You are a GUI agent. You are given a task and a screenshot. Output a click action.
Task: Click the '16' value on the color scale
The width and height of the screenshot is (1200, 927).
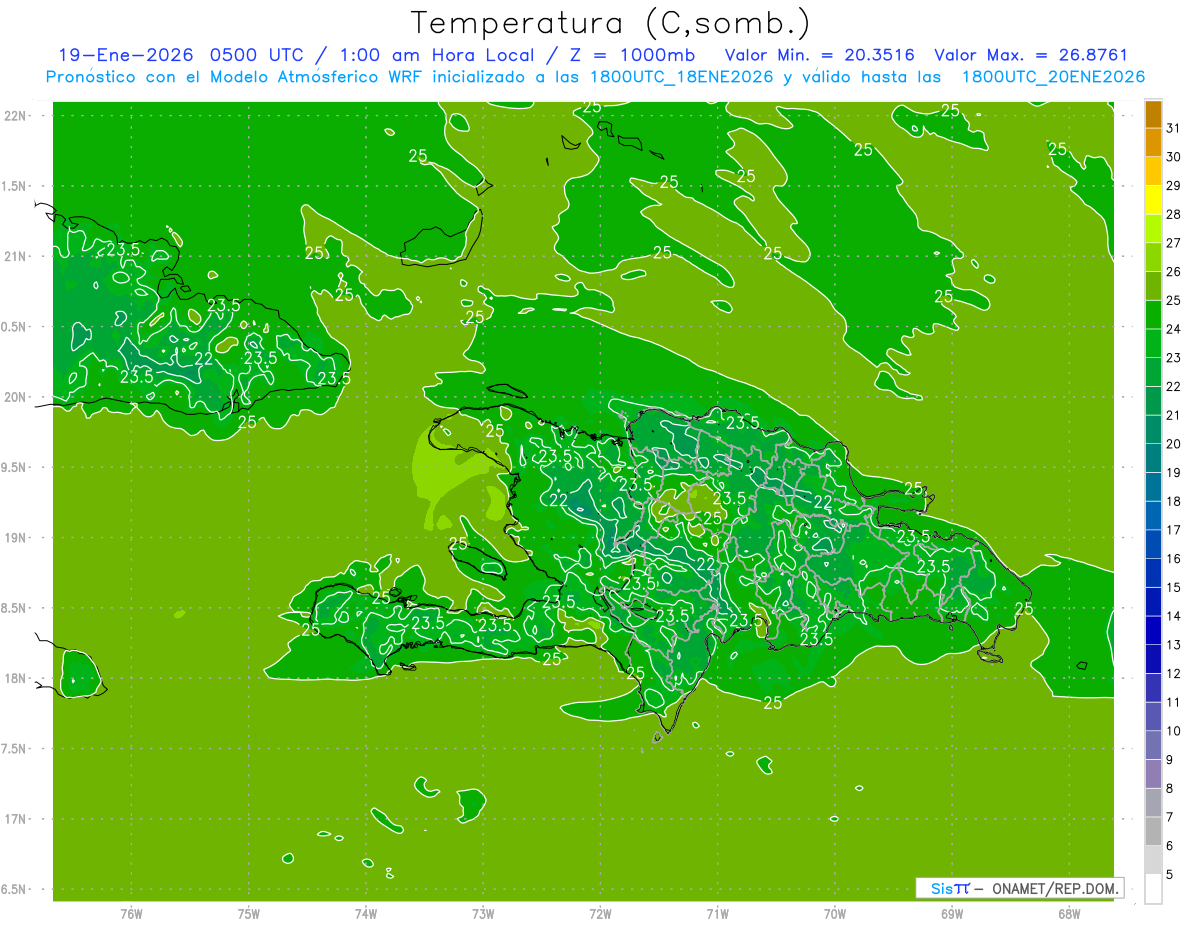(x=1174, y=559)
